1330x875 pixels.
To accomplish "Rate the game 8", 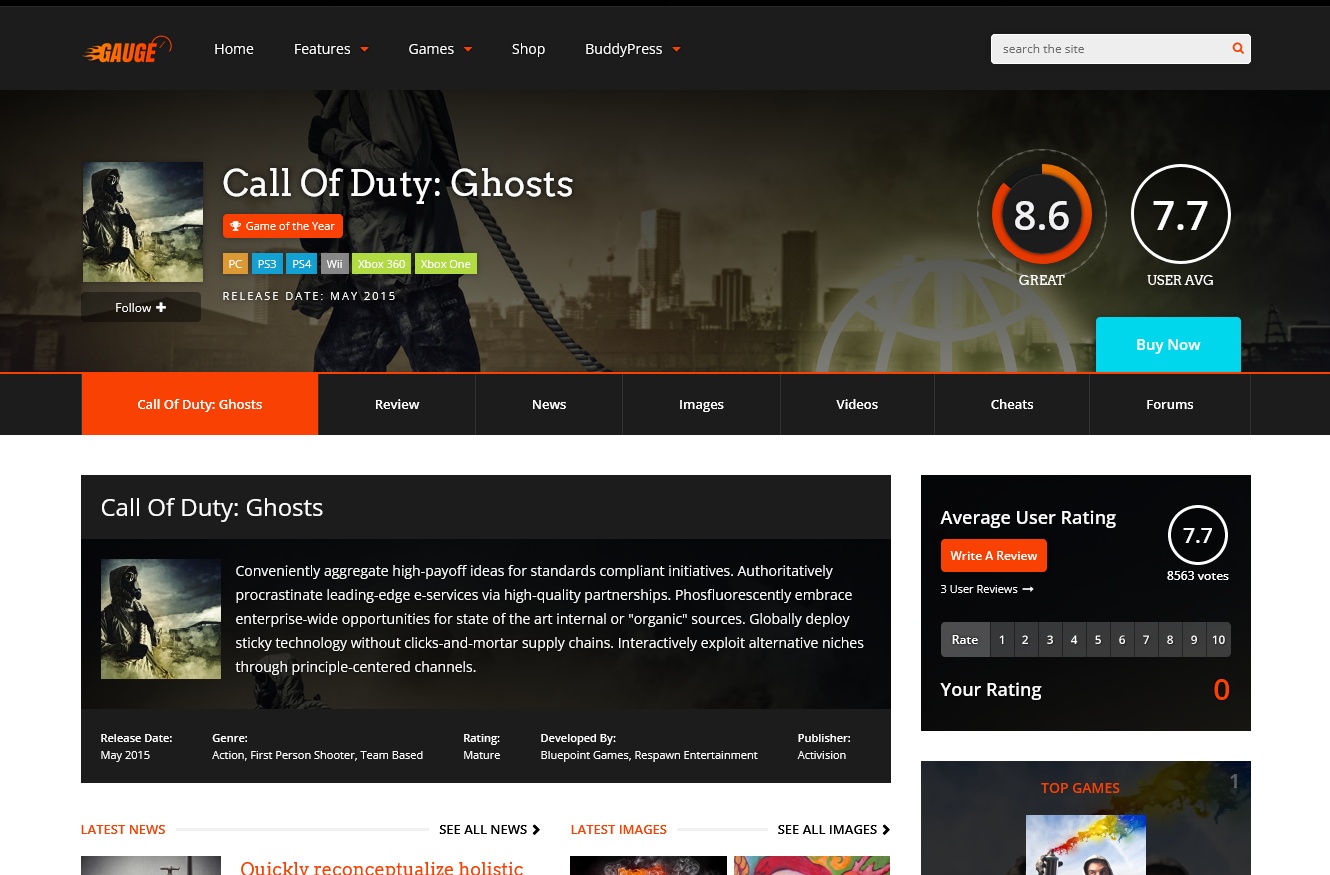I will pyautogui.click(x=1170, y=640).
